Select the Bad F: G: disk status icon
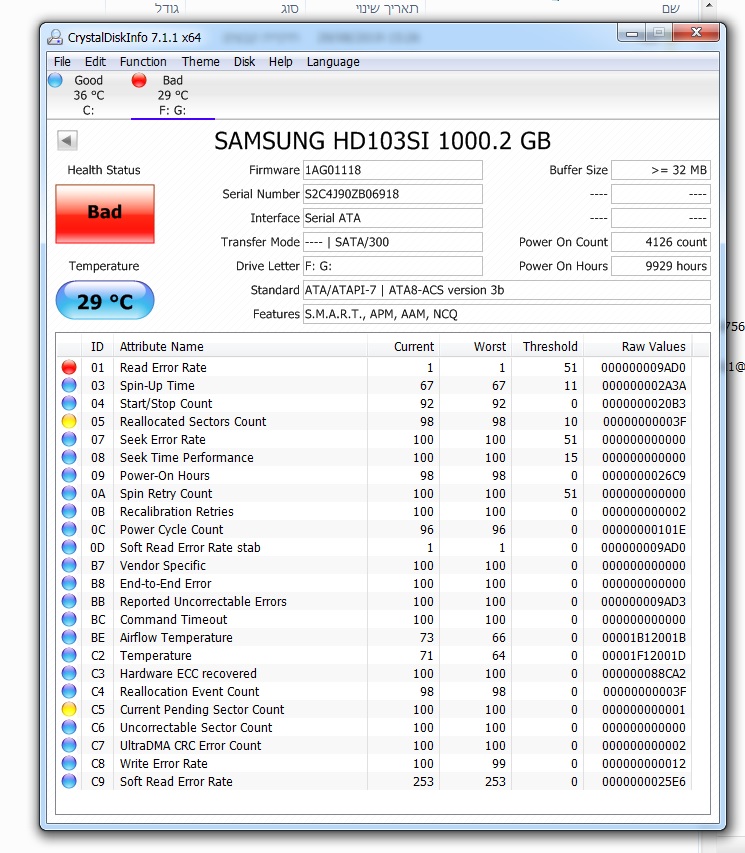Viewport: 745px width, 853px height. [x=139, y=80]
